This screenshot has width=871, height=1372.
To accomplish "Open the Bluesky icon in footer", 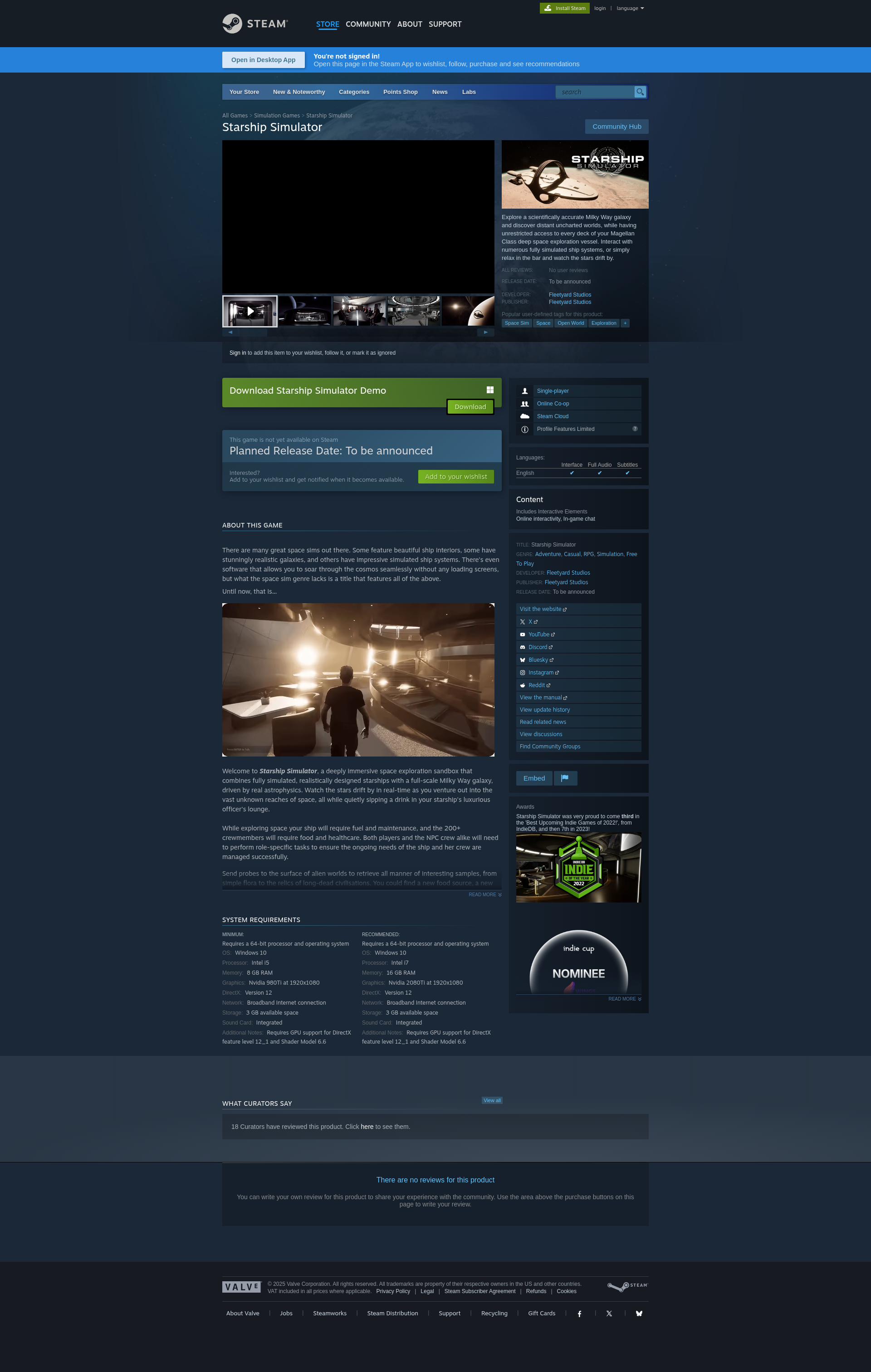I will point(639,1313).
